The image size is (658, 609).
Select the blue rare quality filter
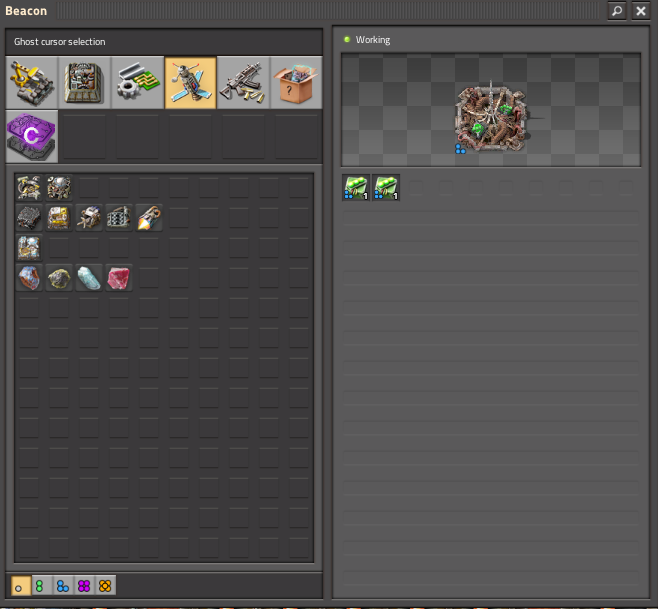[x=63, y=586]
